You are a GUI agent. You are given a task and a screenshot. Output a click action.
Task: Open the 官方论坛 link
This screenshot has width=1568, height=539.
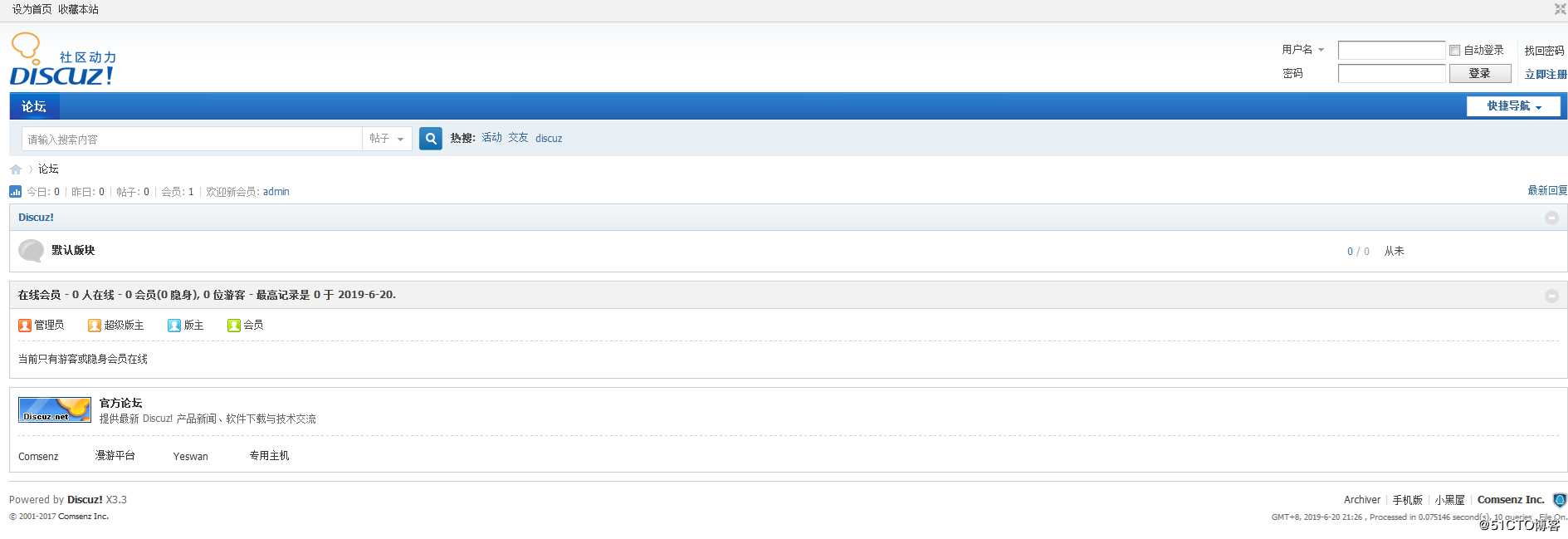click(x=120, y=403)
